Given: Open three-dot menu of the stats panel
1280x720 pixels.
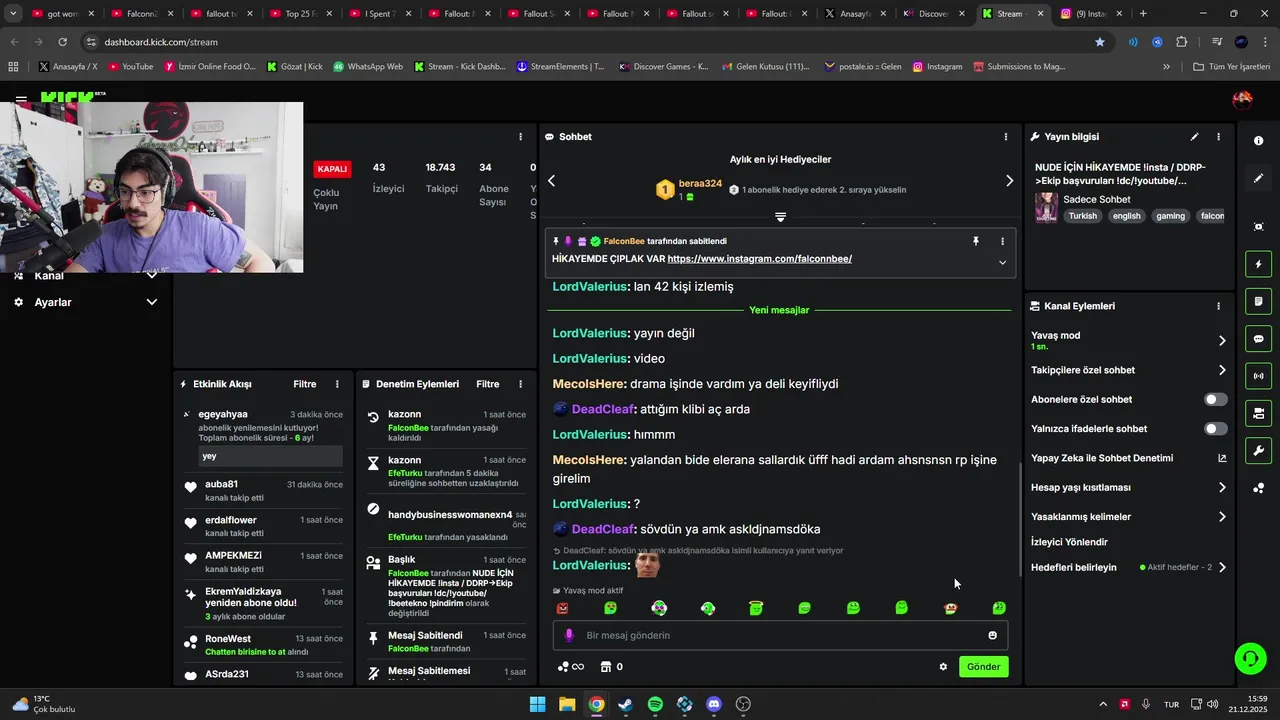Looking at the screenshot, I should coord(520,137).
